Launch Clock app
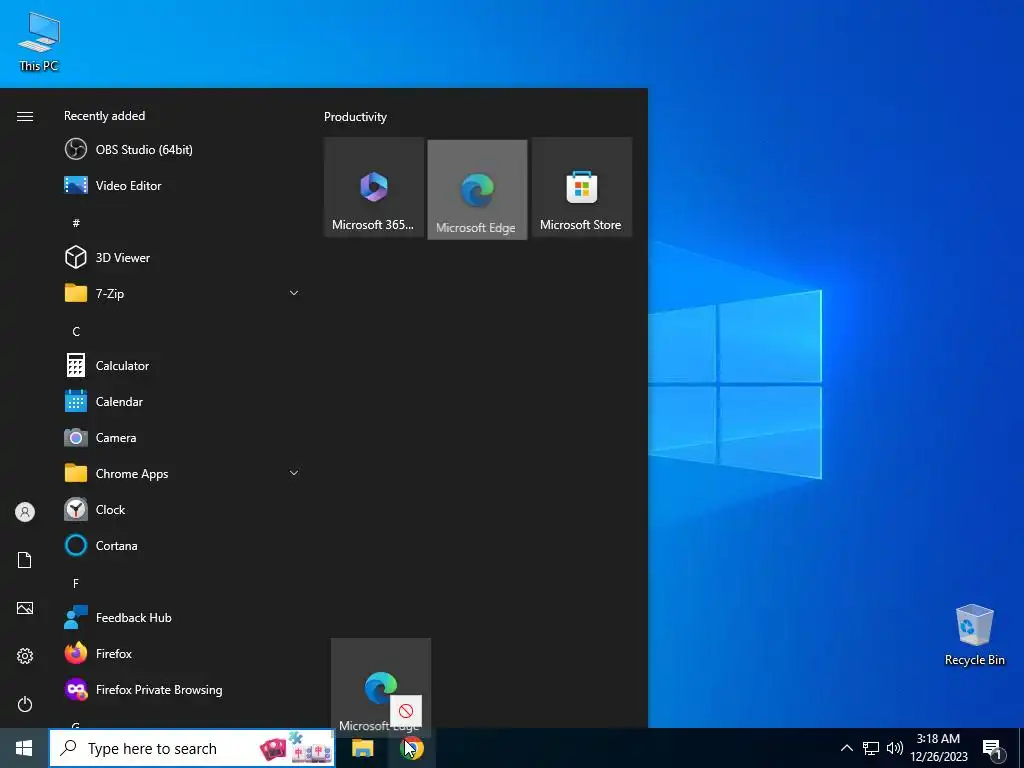Viewport: 1024px width, 768px height. point(181,509)
